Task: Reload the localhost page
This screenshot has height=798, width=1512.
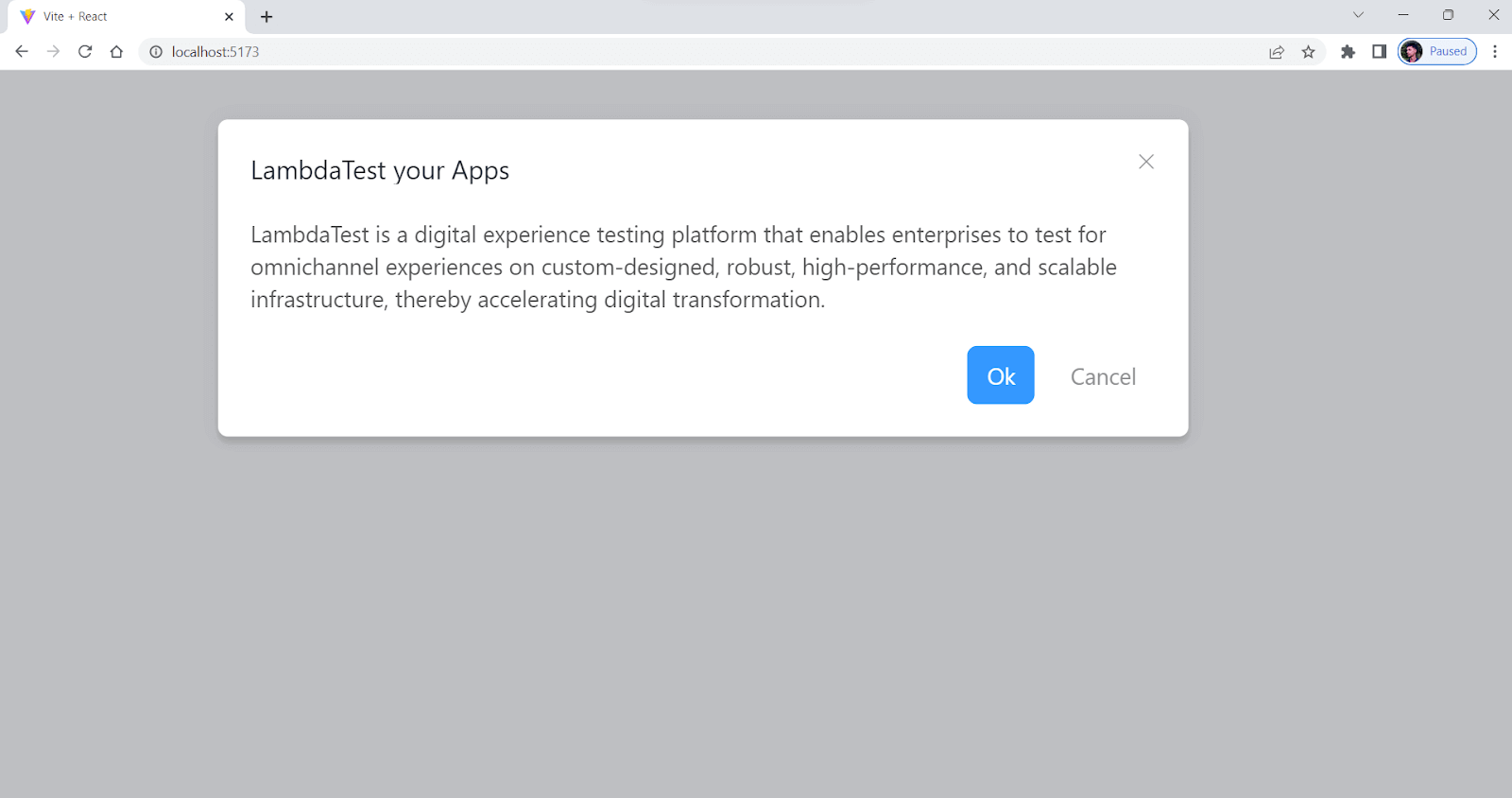Action: tap(85, 52)
